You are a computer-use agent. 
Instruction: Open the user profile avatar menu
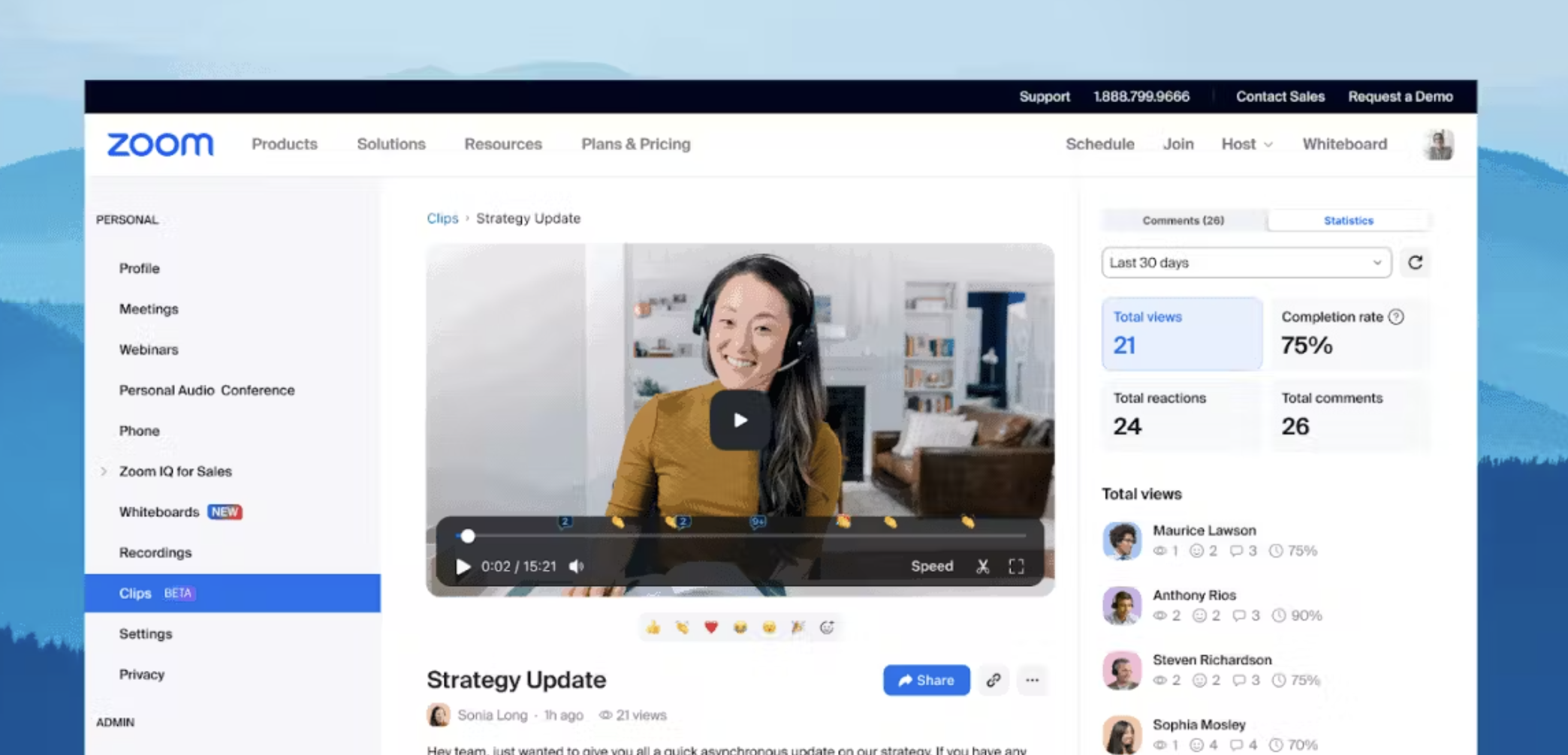point(1439,144)
